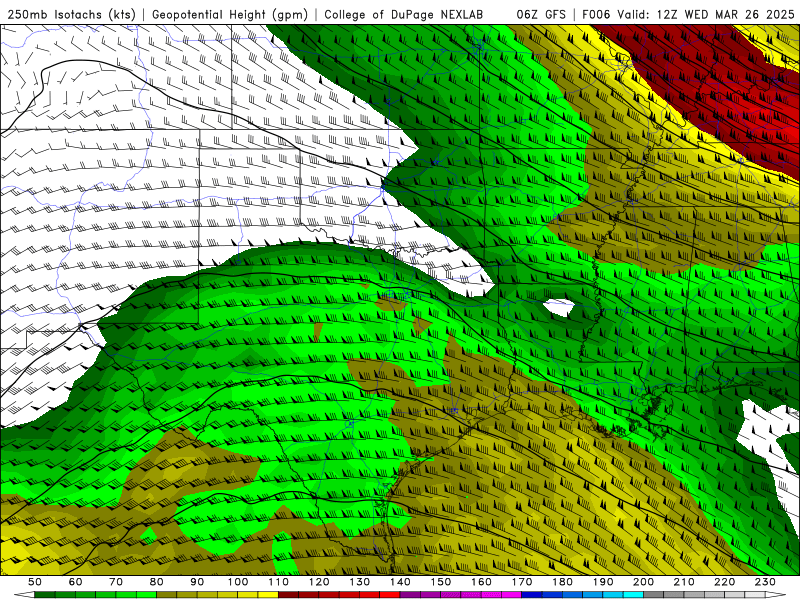Click the 'F006 Valid: 12Z WED MAR 26 2025' text

click(688, 15)
